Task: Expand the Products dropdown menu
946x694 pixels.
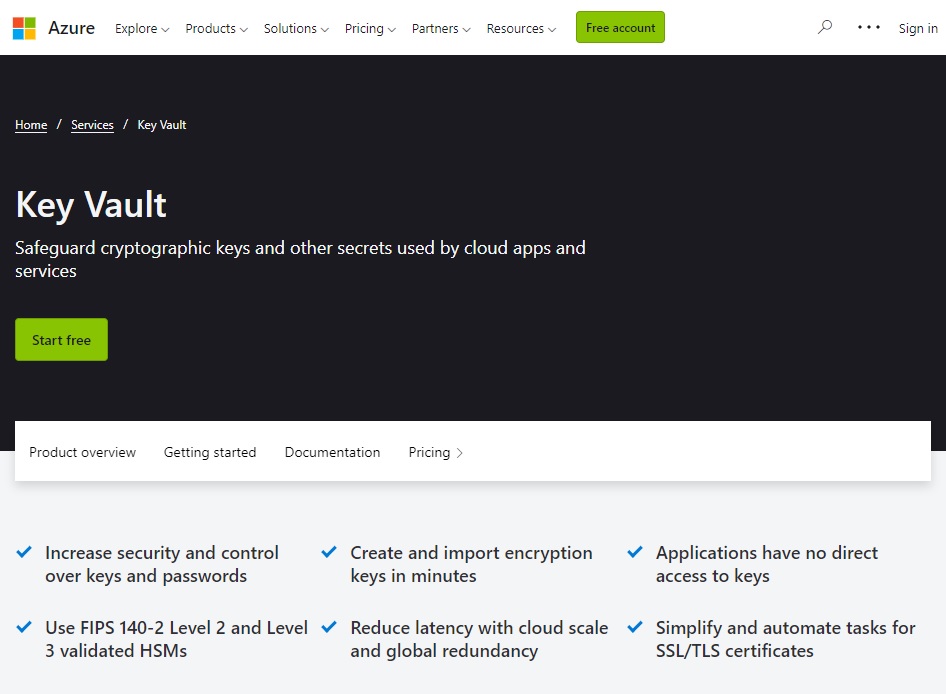Action: [216, 28]
